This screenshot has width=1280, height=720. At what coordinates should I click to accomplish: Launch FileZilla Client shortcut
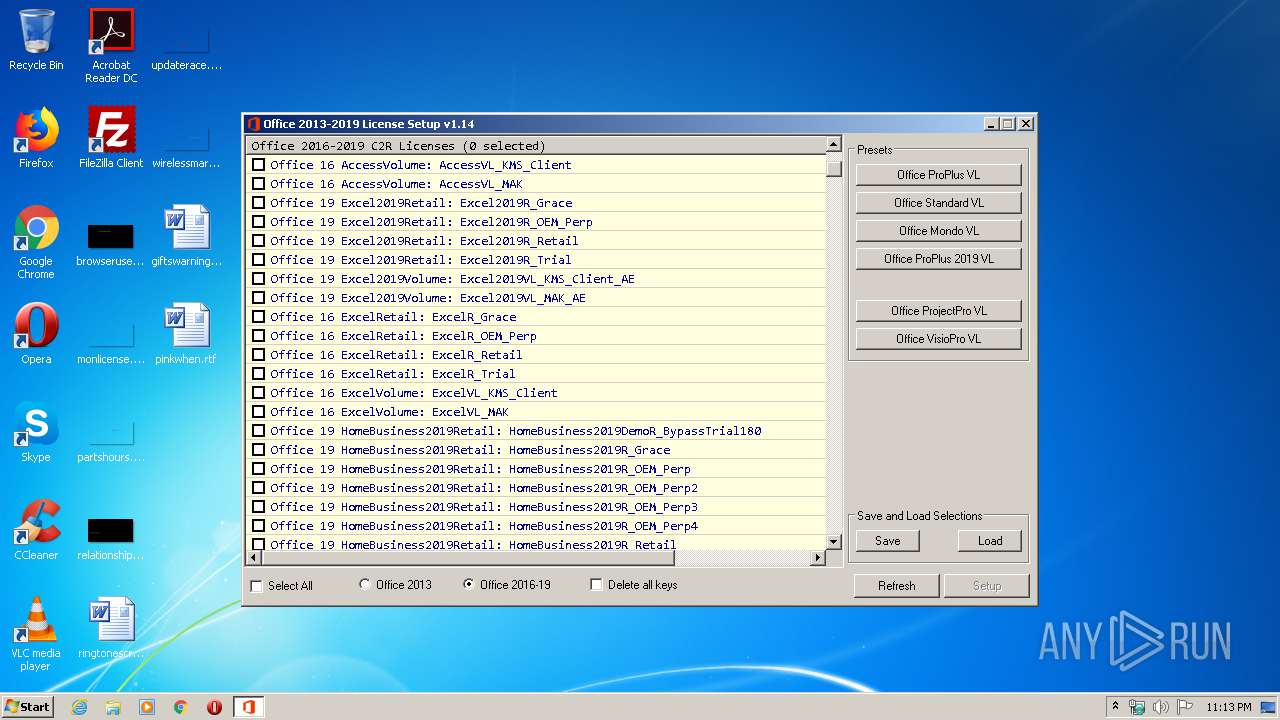tap(111, 138)
